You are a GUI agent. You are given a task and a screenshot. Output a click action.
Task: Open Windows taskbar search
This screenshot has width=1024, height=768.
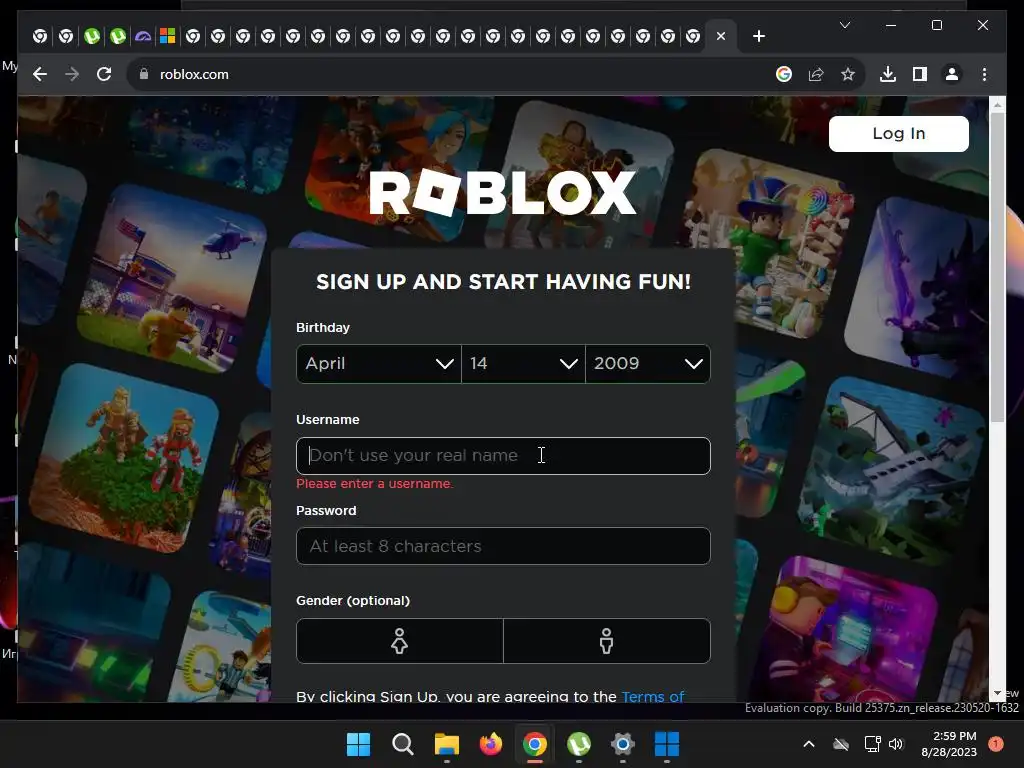pyautogui.click(x=402, y=744)
